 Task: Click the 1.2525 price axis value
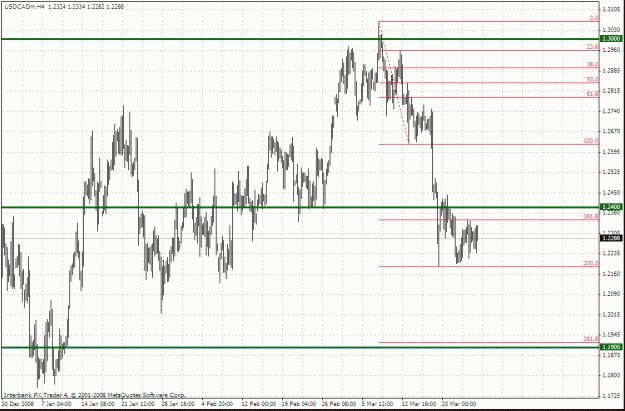pos(611,172)
